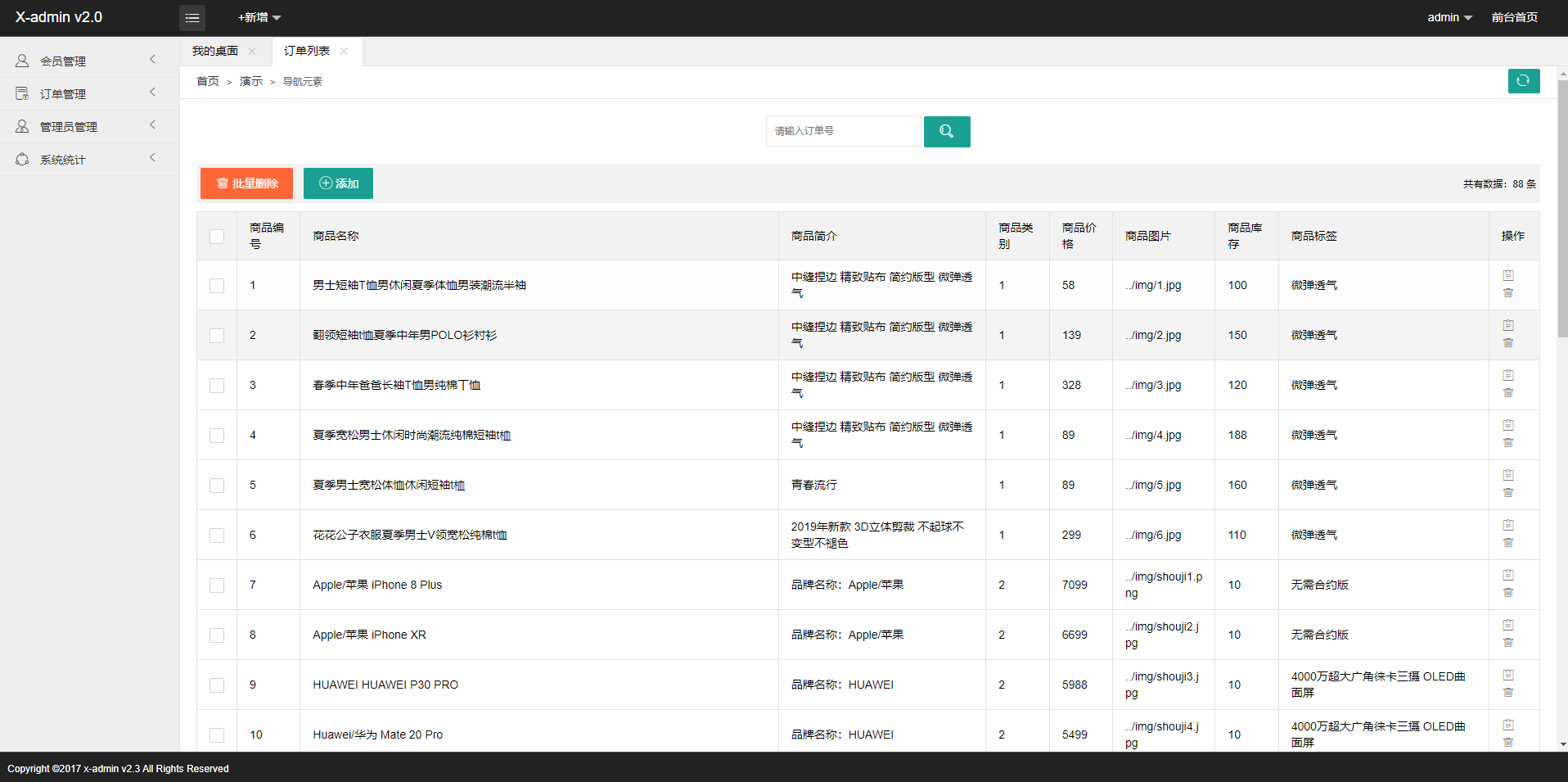
Task: Click the 导航元素 breadcrumb
Action: [x=303, y=81]
